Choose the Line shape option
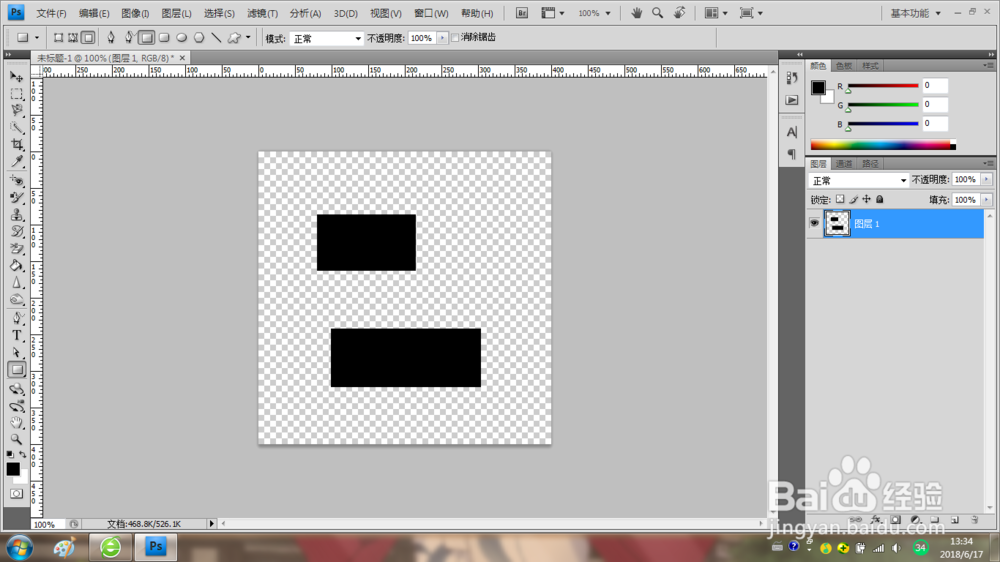Screen dimensions: 1000x562 pyautogui.click(x=216, y=38)
